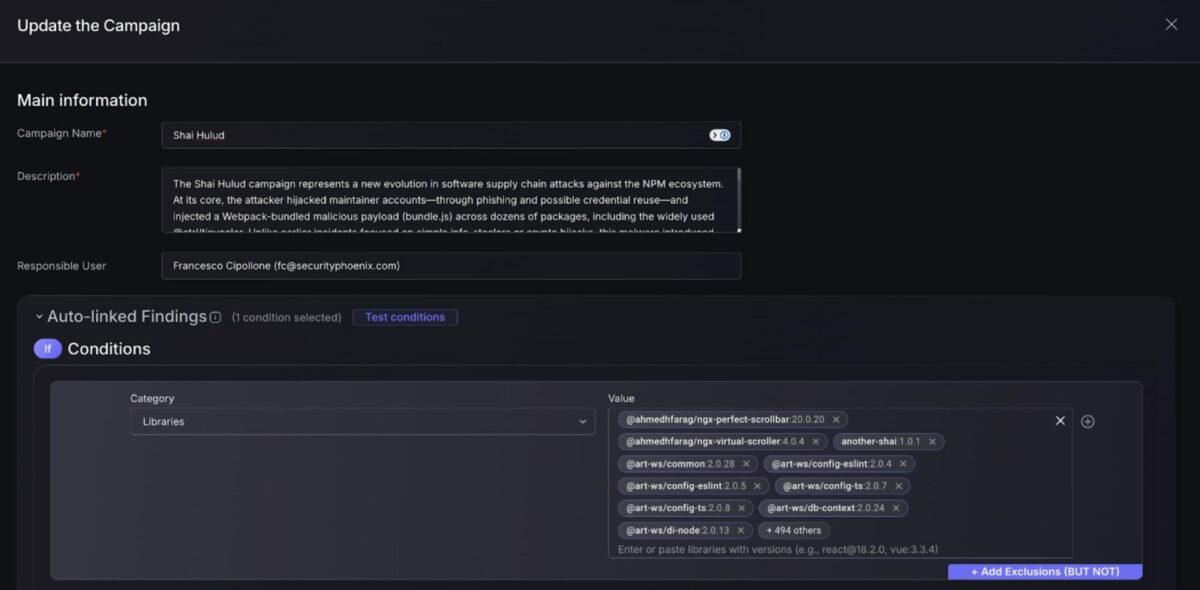Screen dimensions: 1200x590
Task: Collapse the Auto-linked Findings section
Action: 39,317
